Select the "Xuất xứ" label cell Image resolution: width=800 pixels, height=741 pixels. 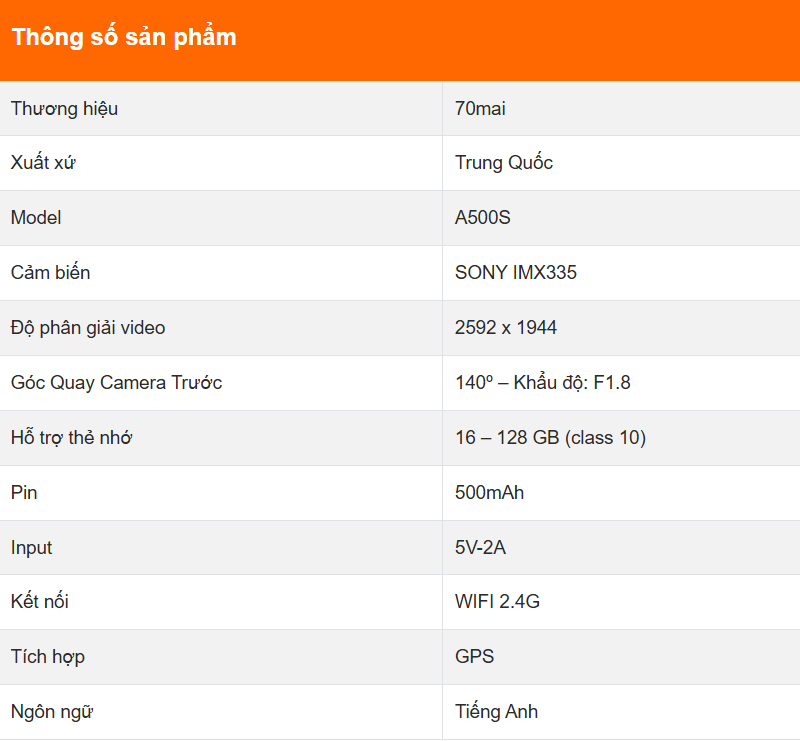coord(43,163)
